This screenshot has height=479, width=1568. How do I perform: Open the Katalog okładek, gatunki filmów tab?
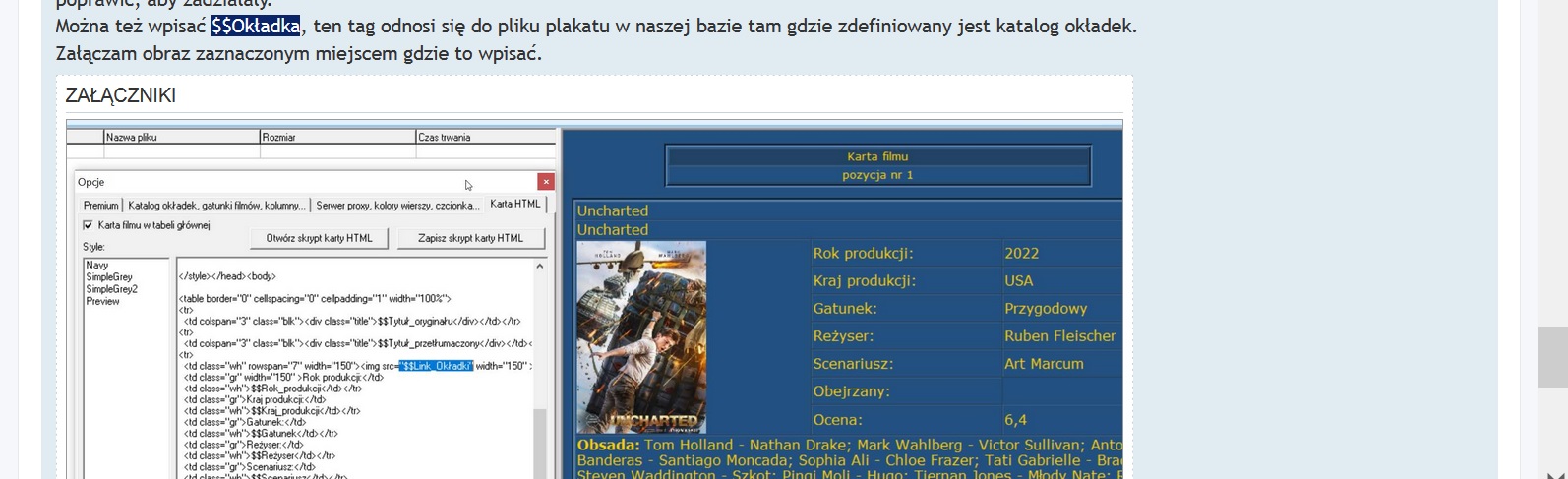point(216,206)
